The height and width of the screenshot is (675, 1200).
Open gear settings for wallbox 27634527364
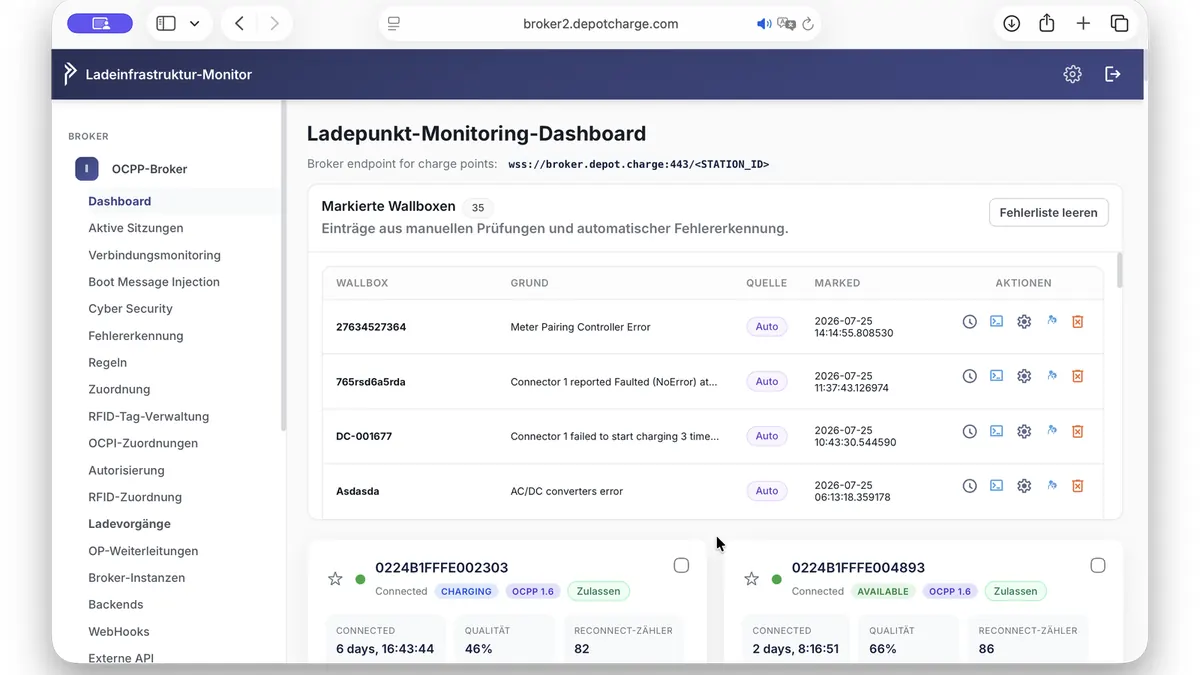tap(1024, 322)
